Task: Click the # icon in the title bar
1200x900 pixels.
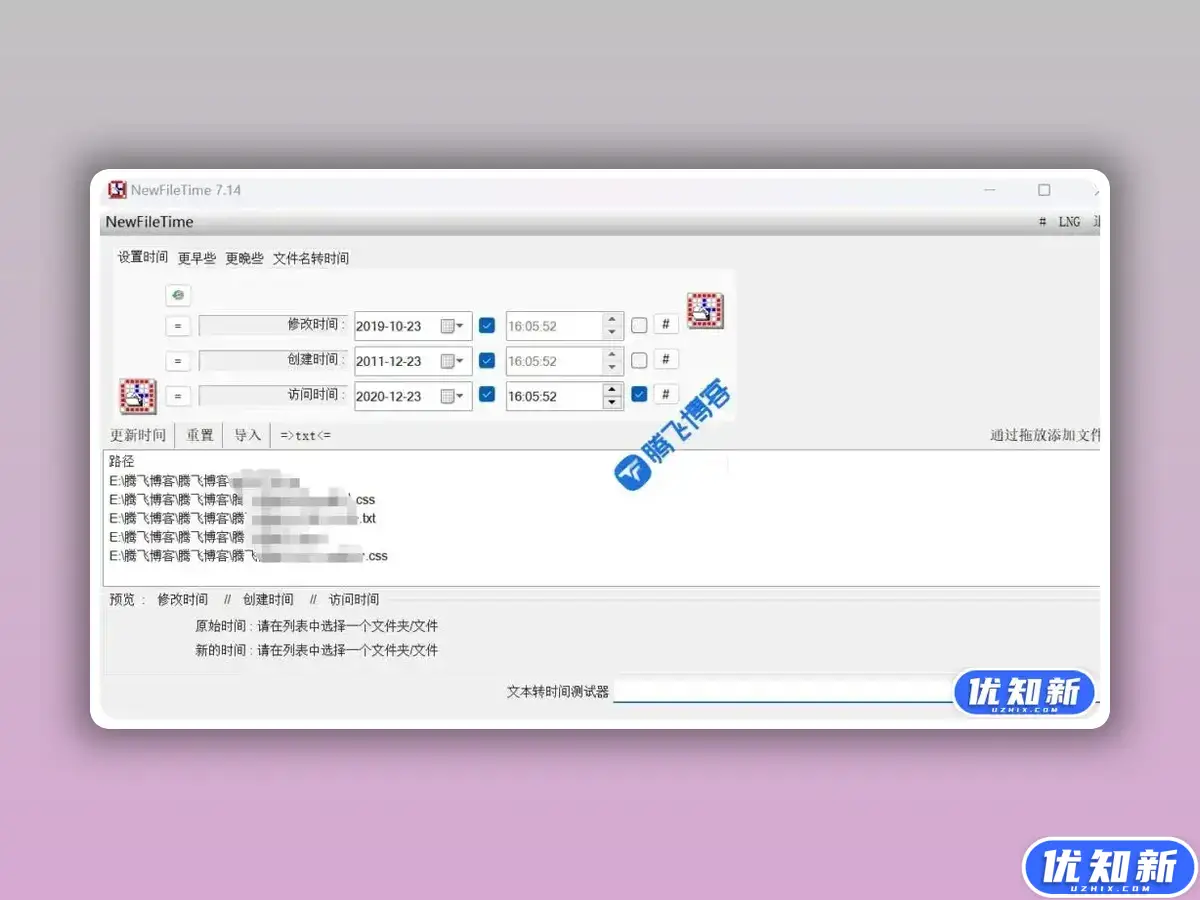Action: tap(1041, 221)
